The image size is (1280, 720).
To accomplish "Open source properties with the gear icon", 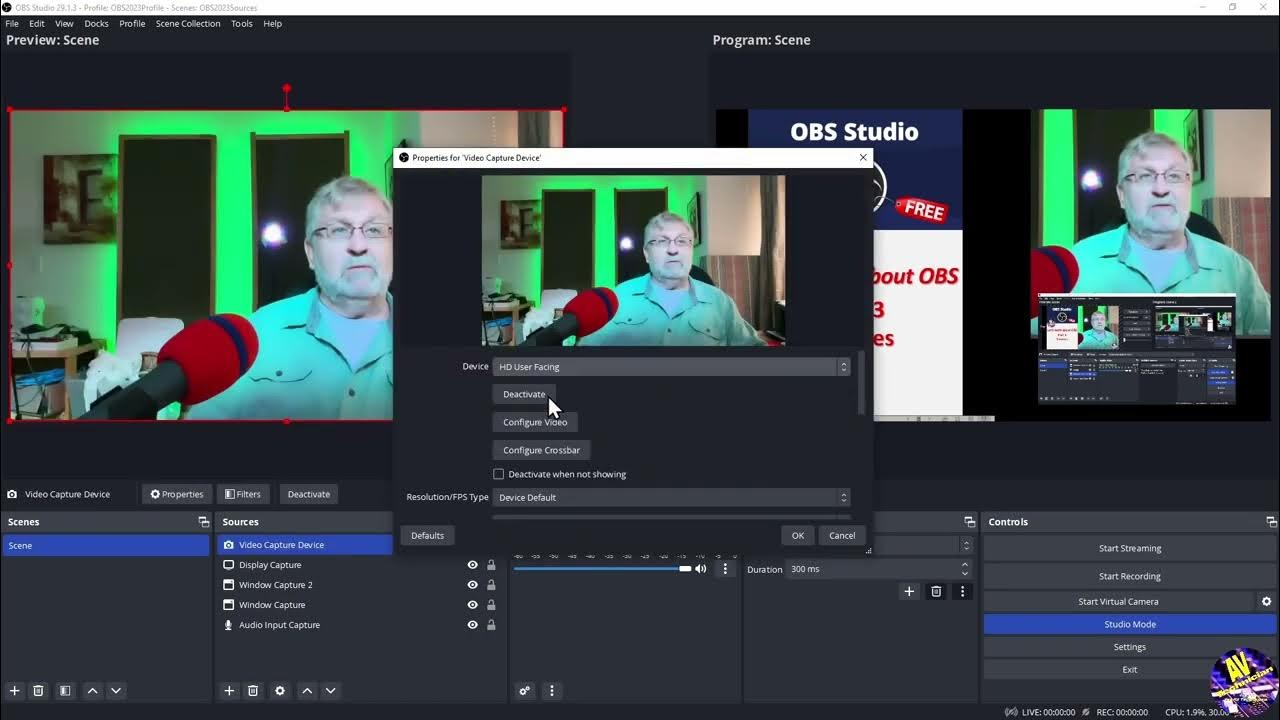I will (x=279, y=690).
